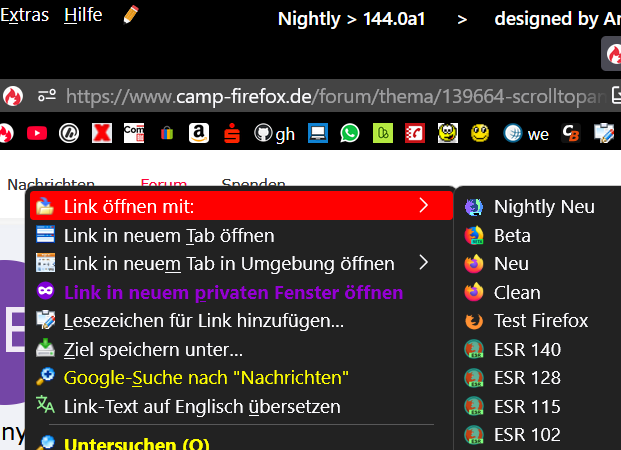
Task: Open the YouTube bookmark
Action: (37, 133)
